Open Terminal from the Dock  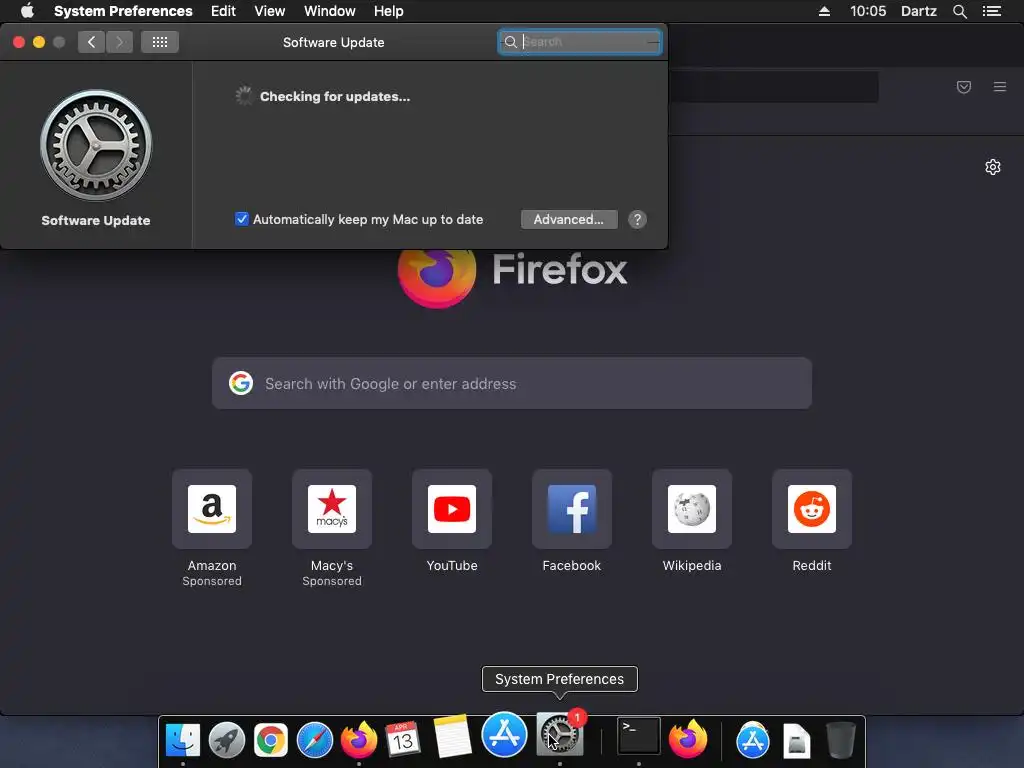pos(639,736)
